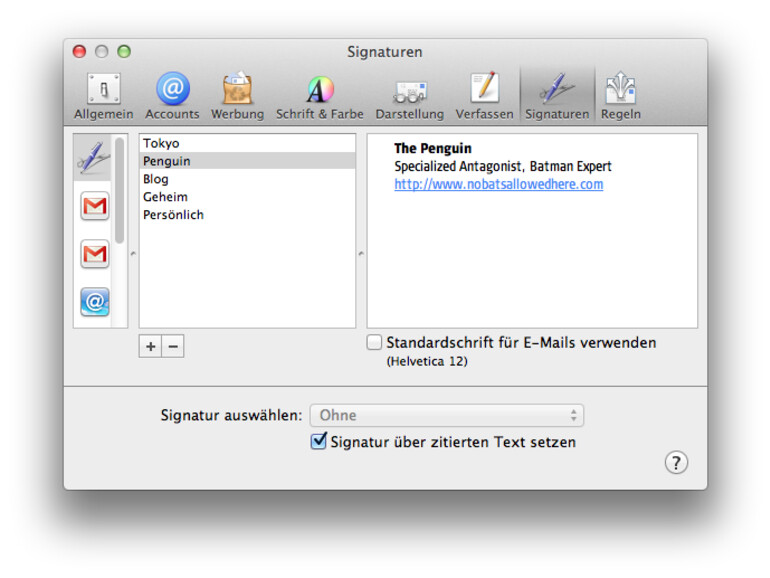The width and height of the screenshot is (770, 578).
Task: Remove selected signature with minus button
Action: (173, 346)
